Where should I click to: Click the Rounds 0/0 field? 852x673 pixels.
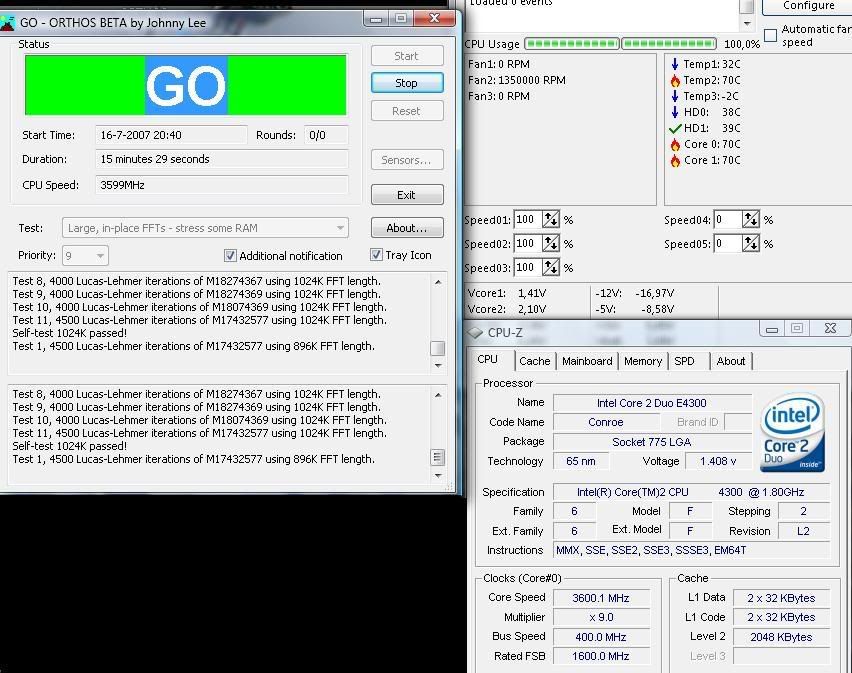[326, 135]
